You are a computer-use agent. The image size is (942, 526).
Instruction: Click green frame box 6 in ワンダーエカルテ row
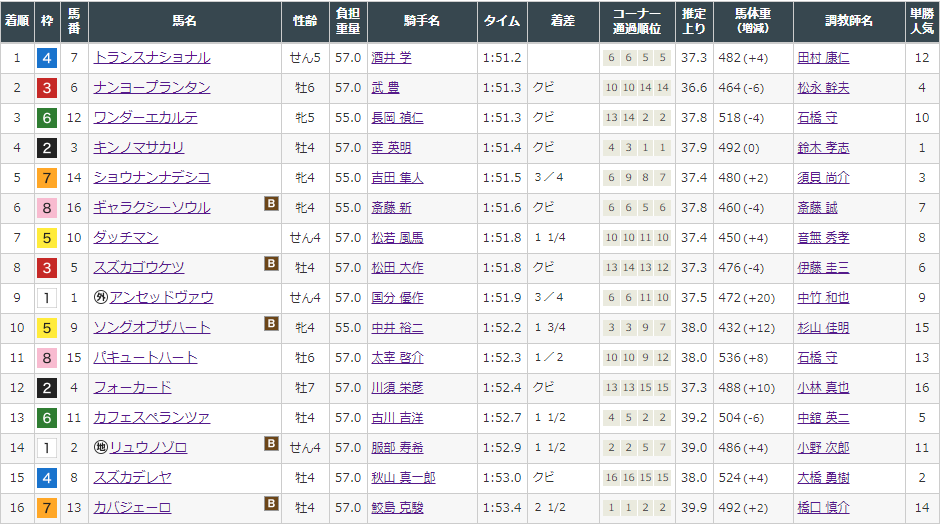pos(47,118)
